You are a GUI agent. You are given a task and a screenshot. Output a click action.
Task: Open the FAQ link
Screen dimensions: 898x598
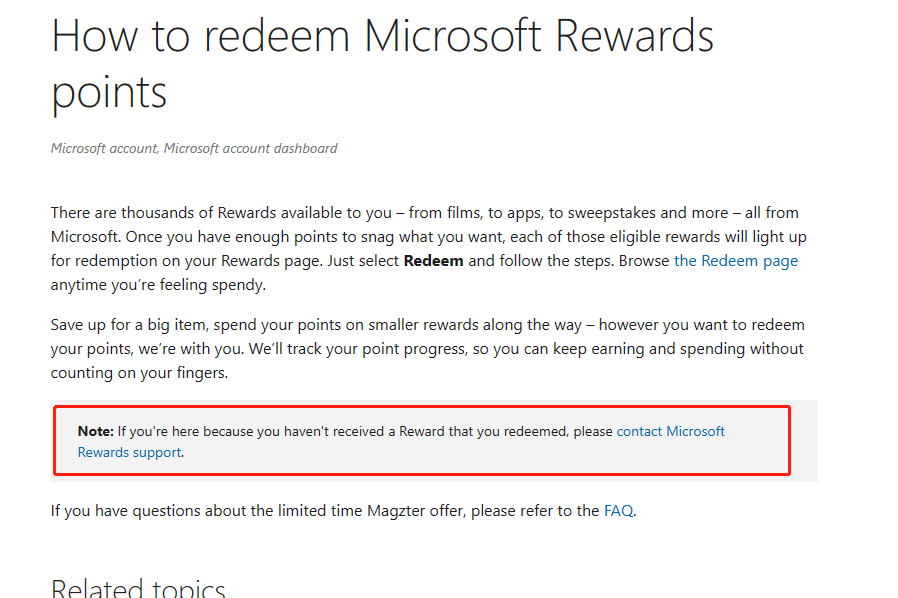(618, 511)
